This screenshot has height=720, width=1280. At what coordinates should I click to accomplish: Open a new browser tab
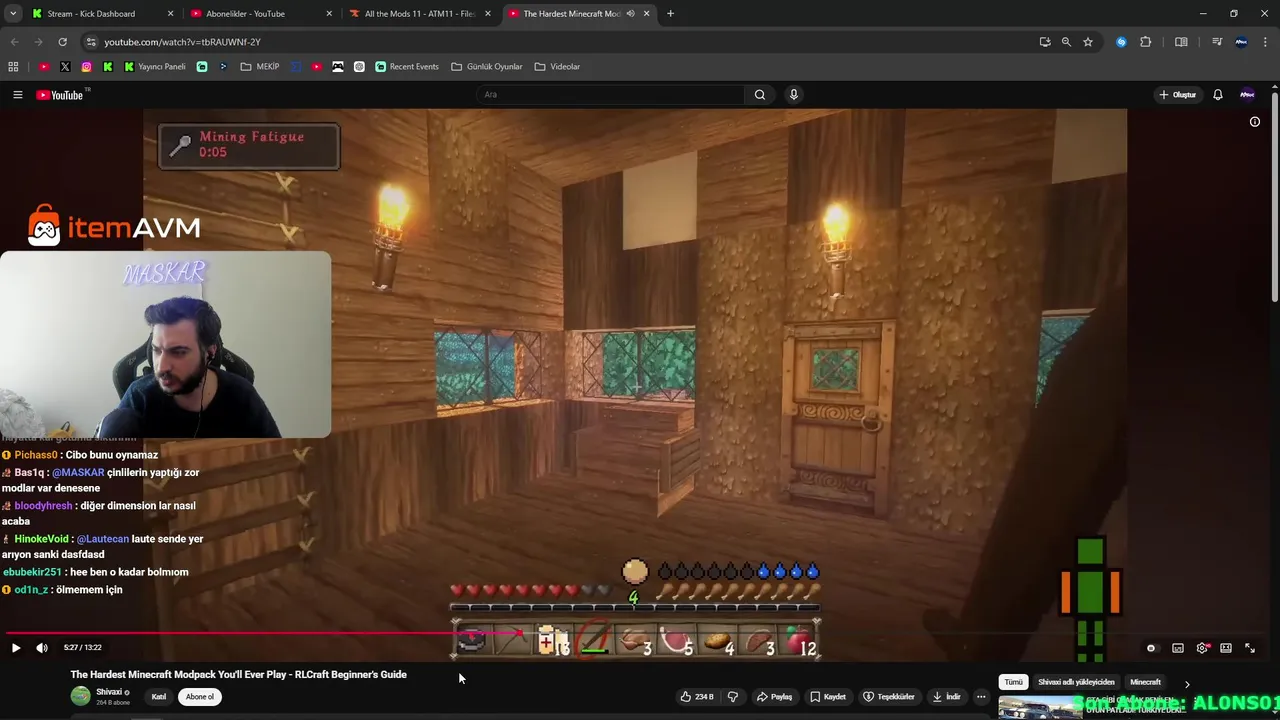tap(670, 14)
